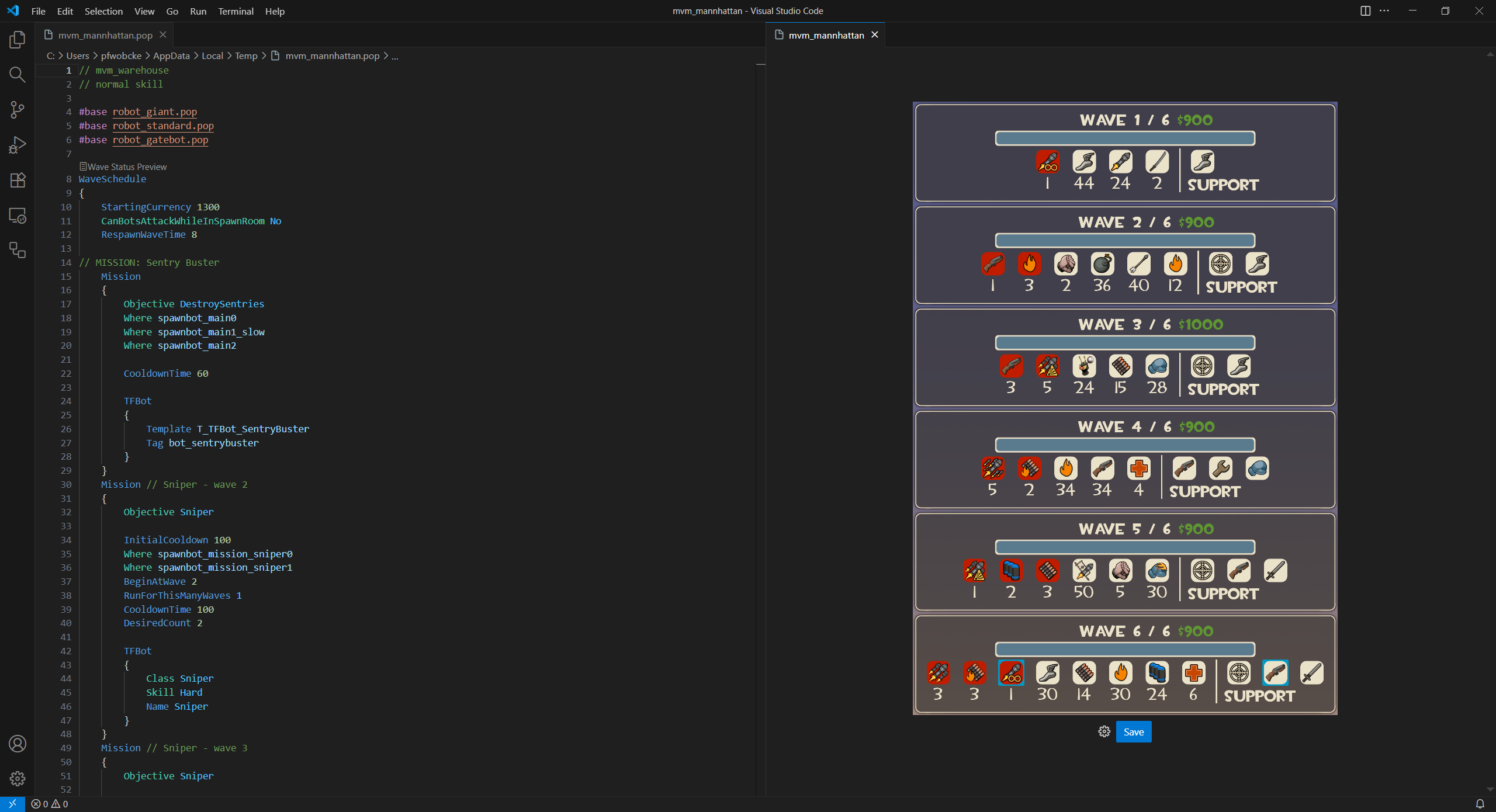Expand the '...' breadcrumb at path end
This screenshot has width=1496, height=812.
(x=395, y=55)
